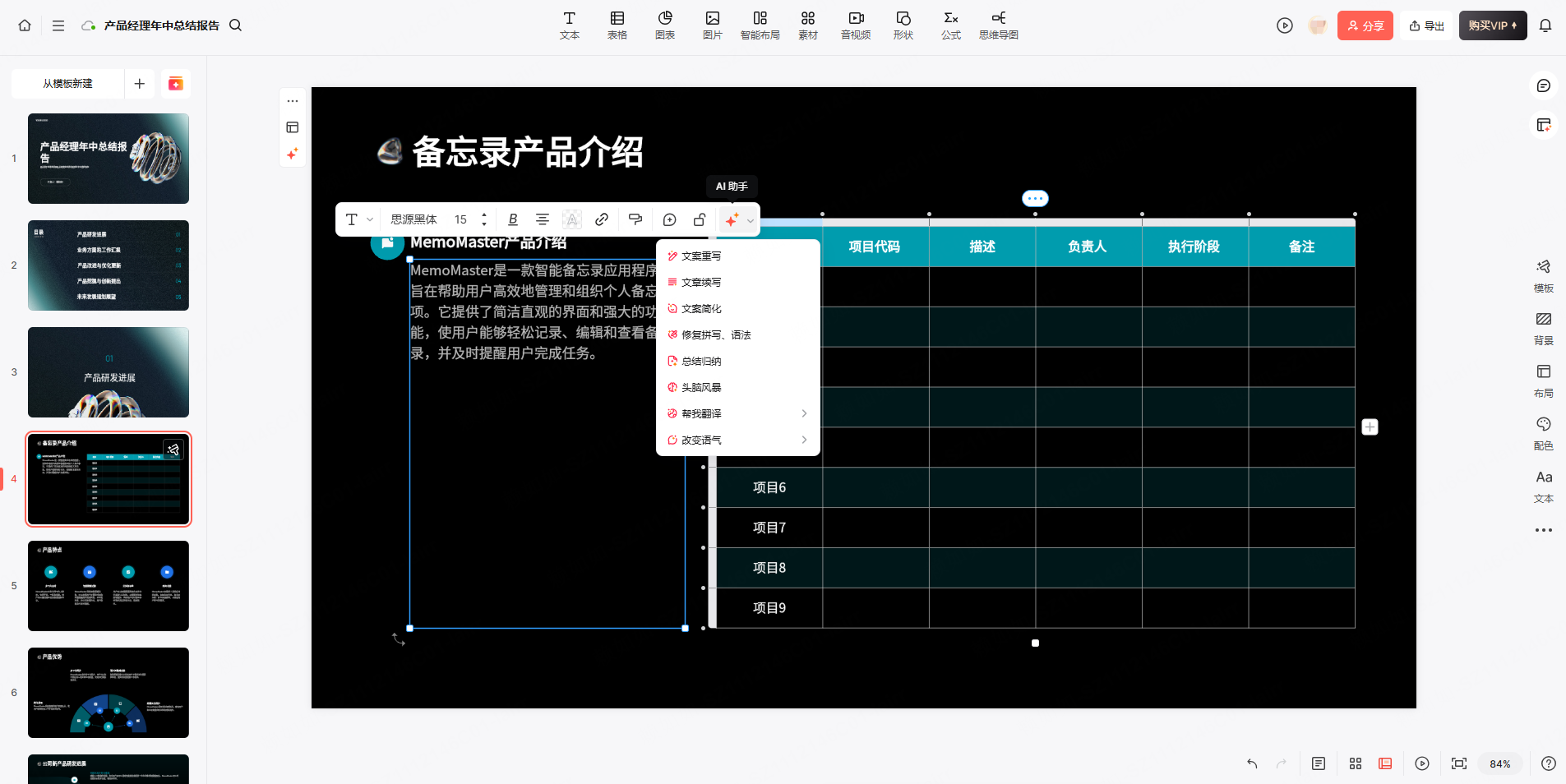The height and width of the screenshot is (784, 1566).
Task: Choose 总结归纳 from the AI menu
Action: tap(738, 362)
